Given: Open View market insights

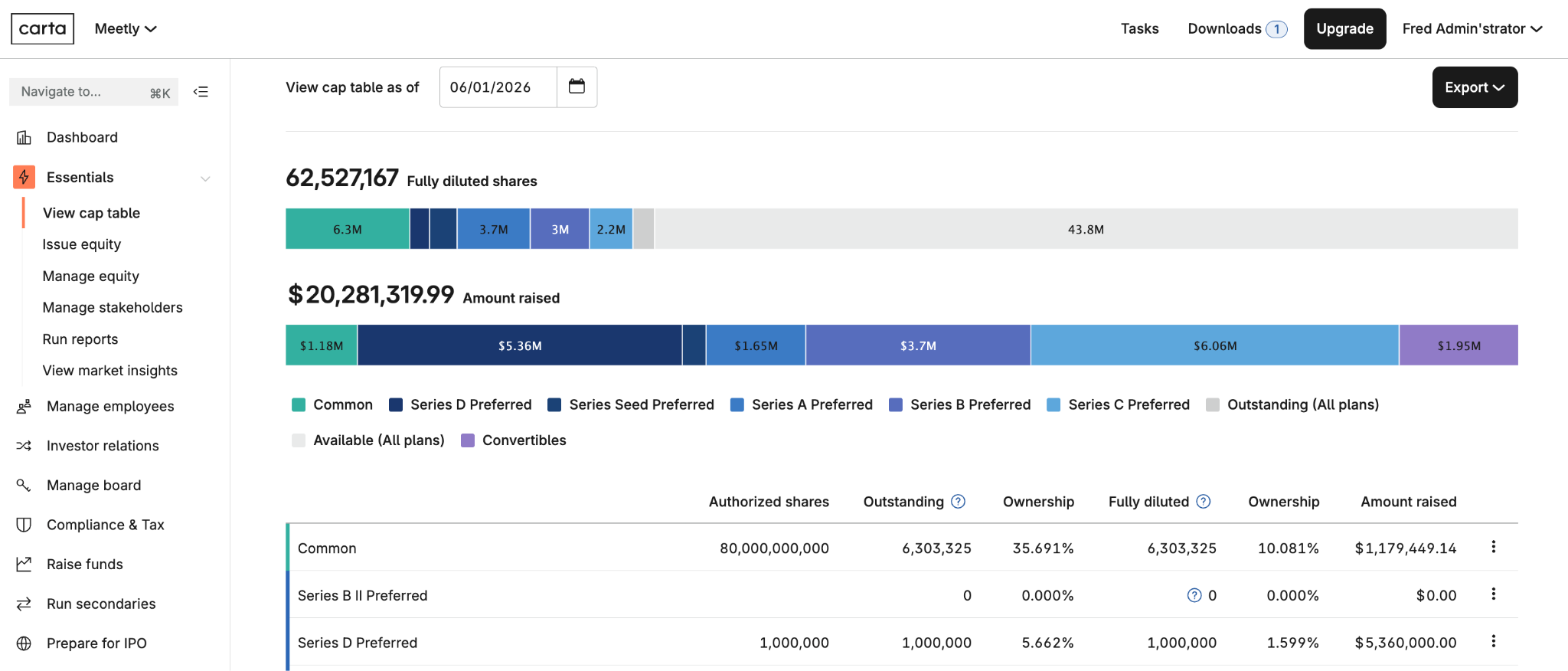Looking at the screenshot, I should coord(110,371).
